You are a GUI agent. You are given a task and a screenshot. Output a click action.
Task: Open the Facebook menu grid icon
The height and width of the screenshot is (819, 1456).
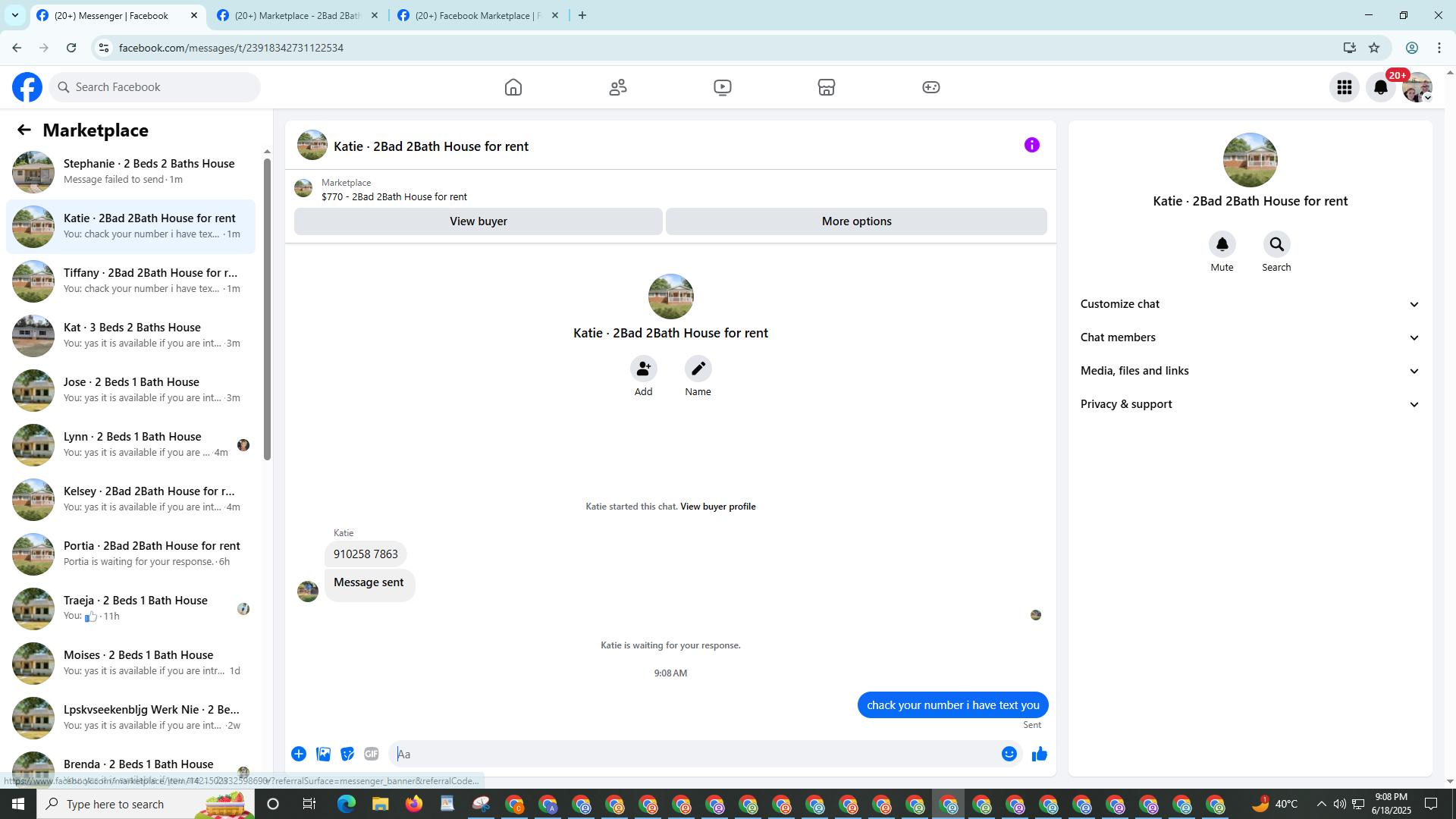1345,87
